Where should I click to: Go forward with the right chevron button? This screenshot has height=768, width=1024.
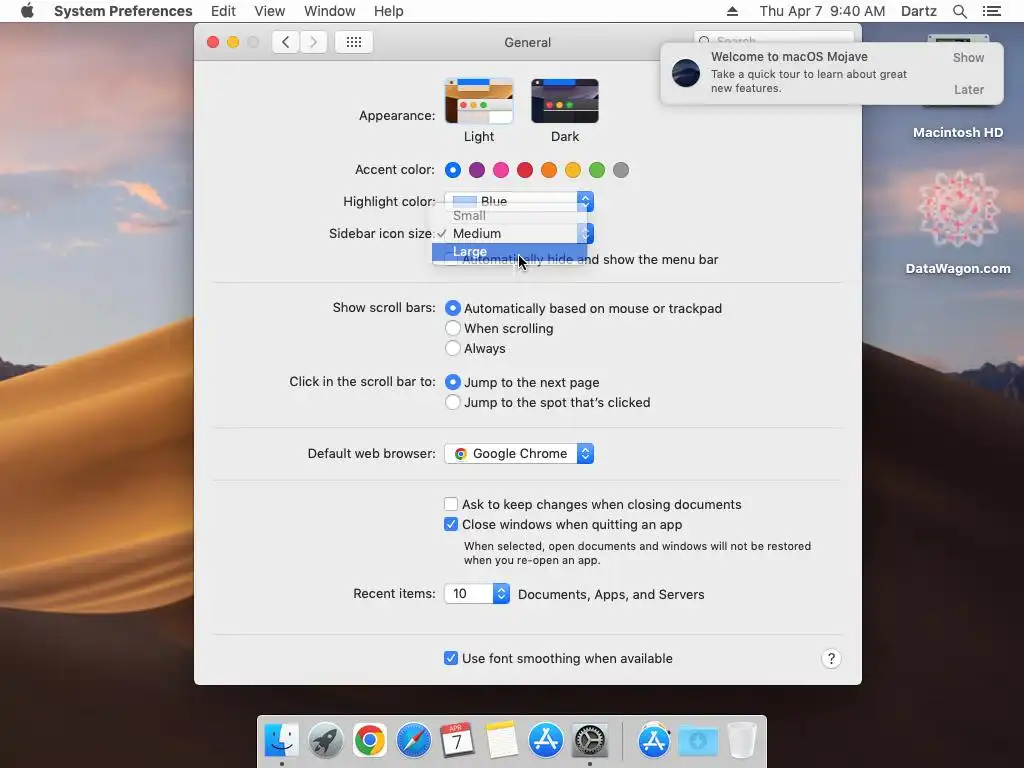[x=313, y=42]
